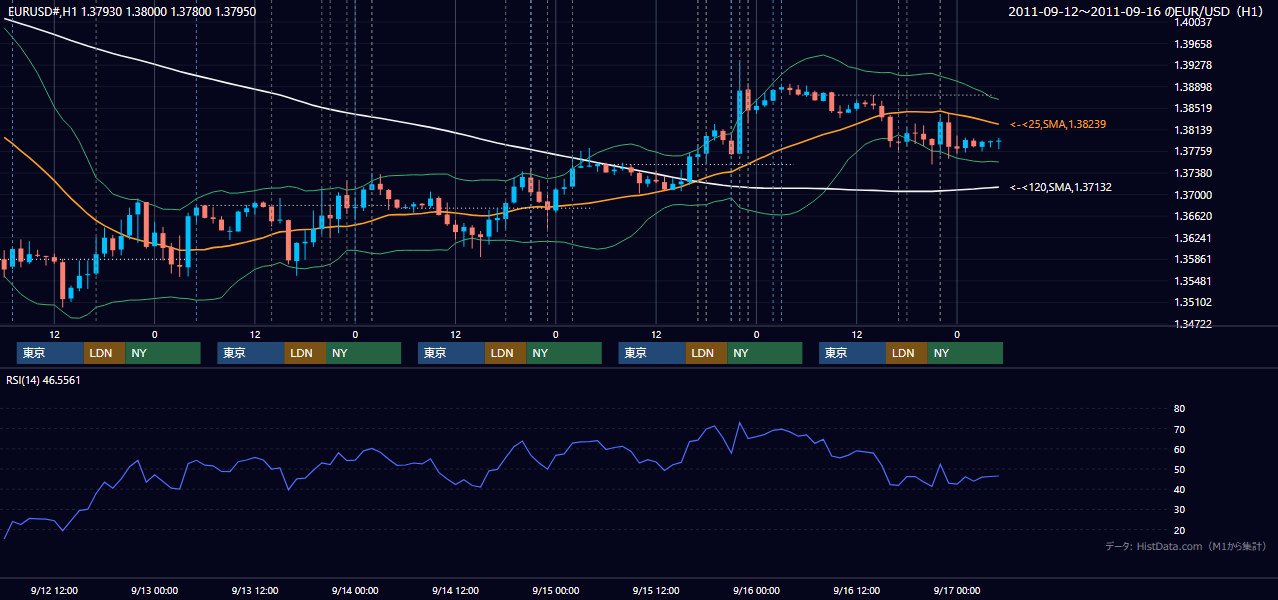Click RSI scale level 20

[1179, 530]
